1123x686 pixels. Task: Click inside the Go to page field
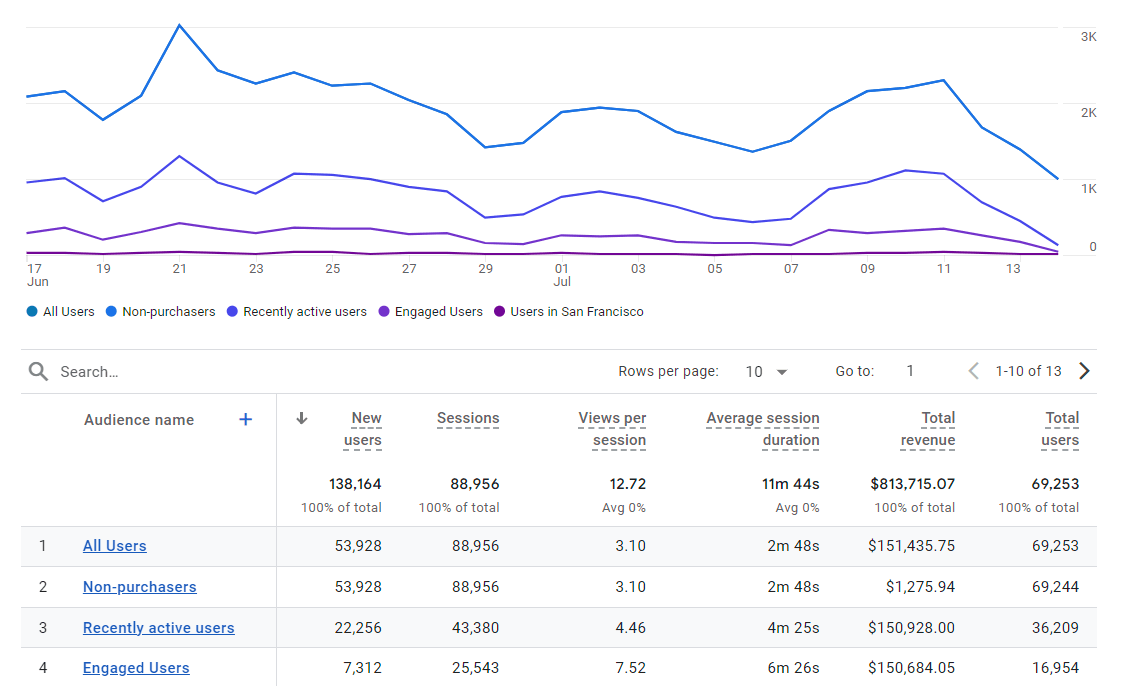(910, 371)
